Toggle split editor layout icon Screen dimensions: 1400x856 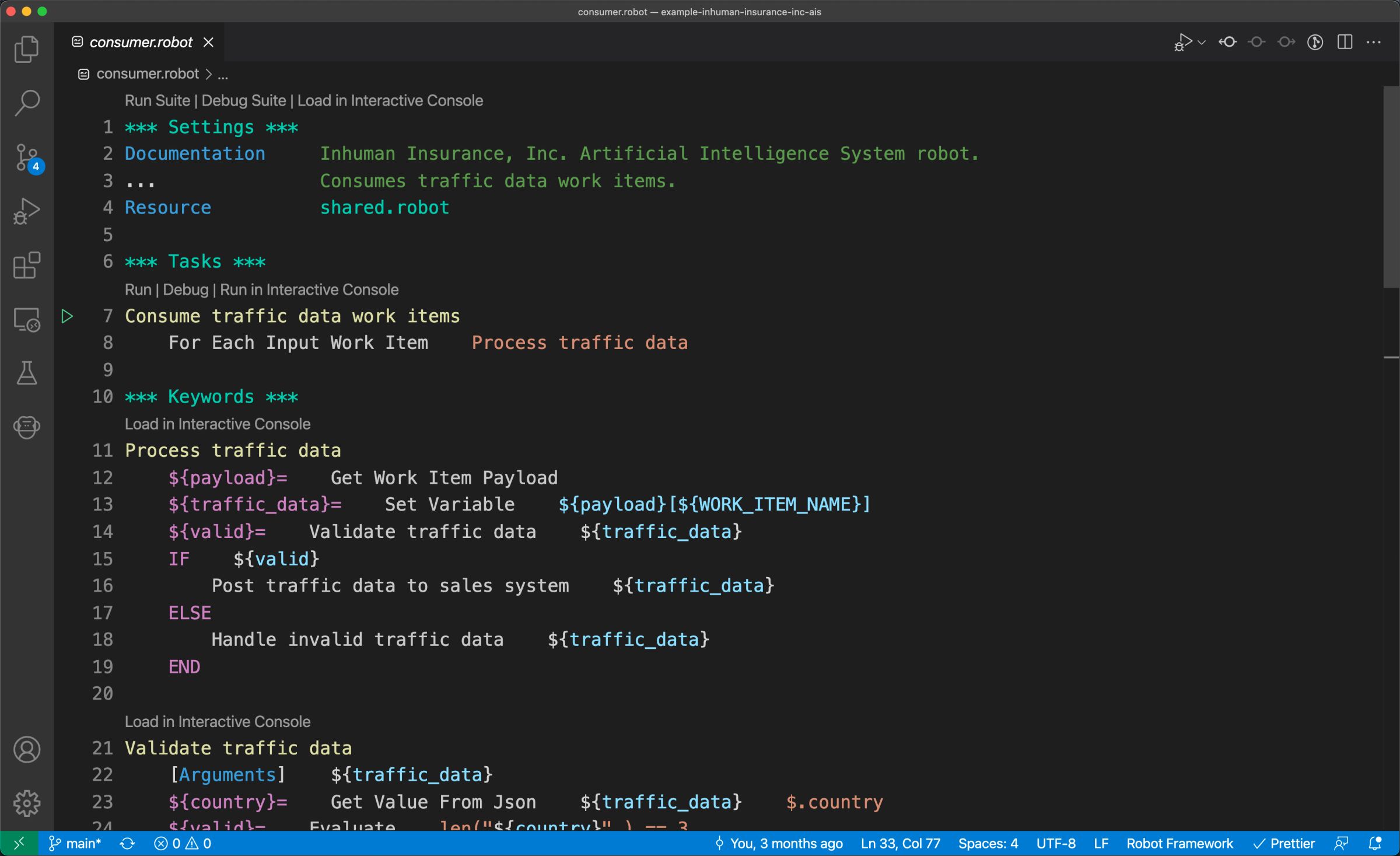point(1345,42)
